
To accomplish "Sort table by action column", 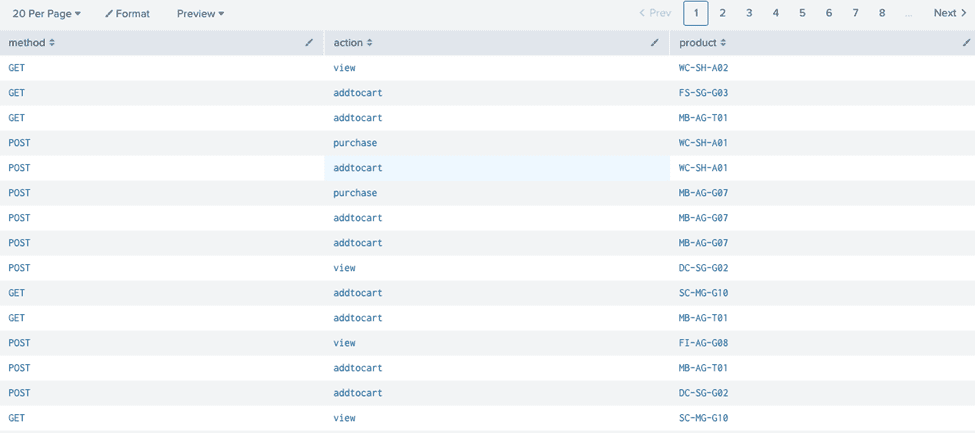I will pyautogui.click(x=353, y=43).
